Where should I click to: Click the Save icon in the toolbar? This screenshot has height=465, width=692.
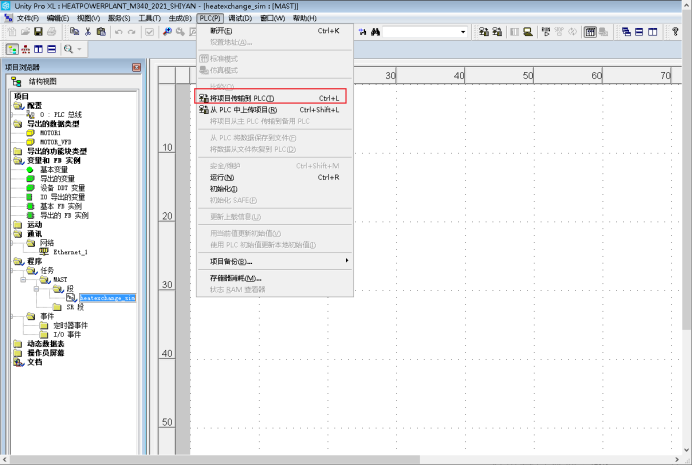pyautogui.click(x=38, y=32)
